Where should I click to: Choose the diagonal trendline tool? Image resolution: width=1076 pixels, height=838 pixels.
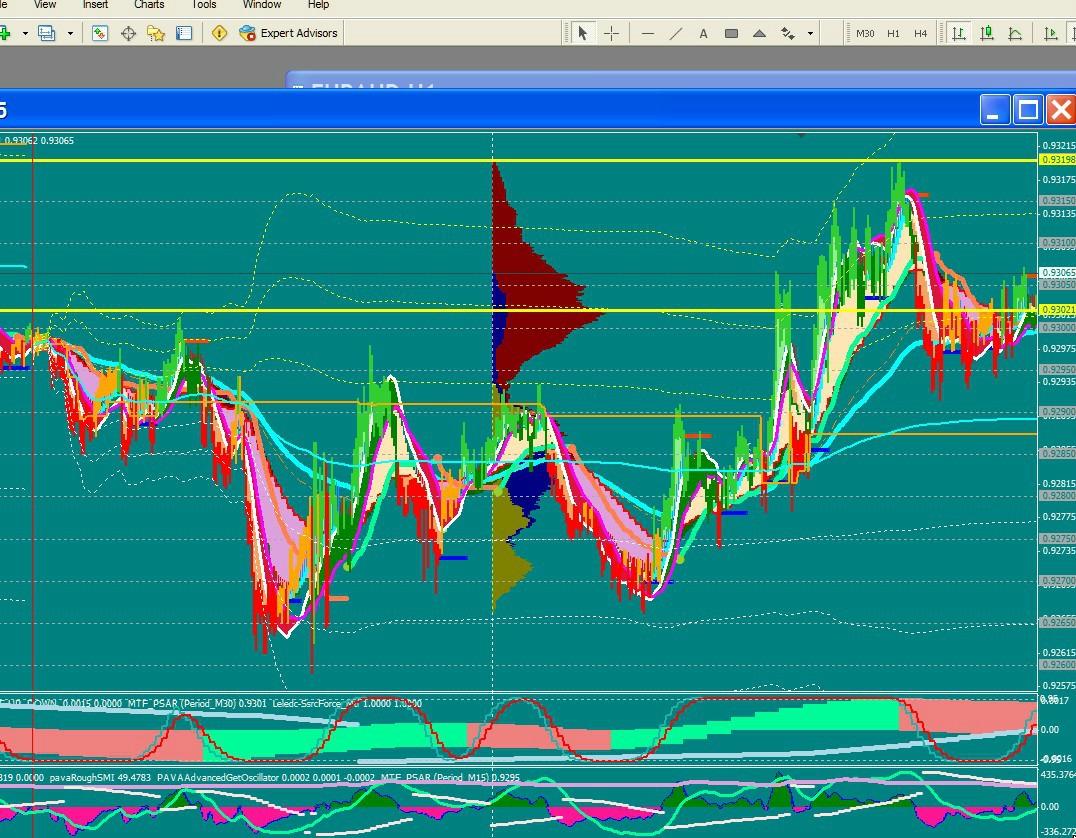click(676, 33)
